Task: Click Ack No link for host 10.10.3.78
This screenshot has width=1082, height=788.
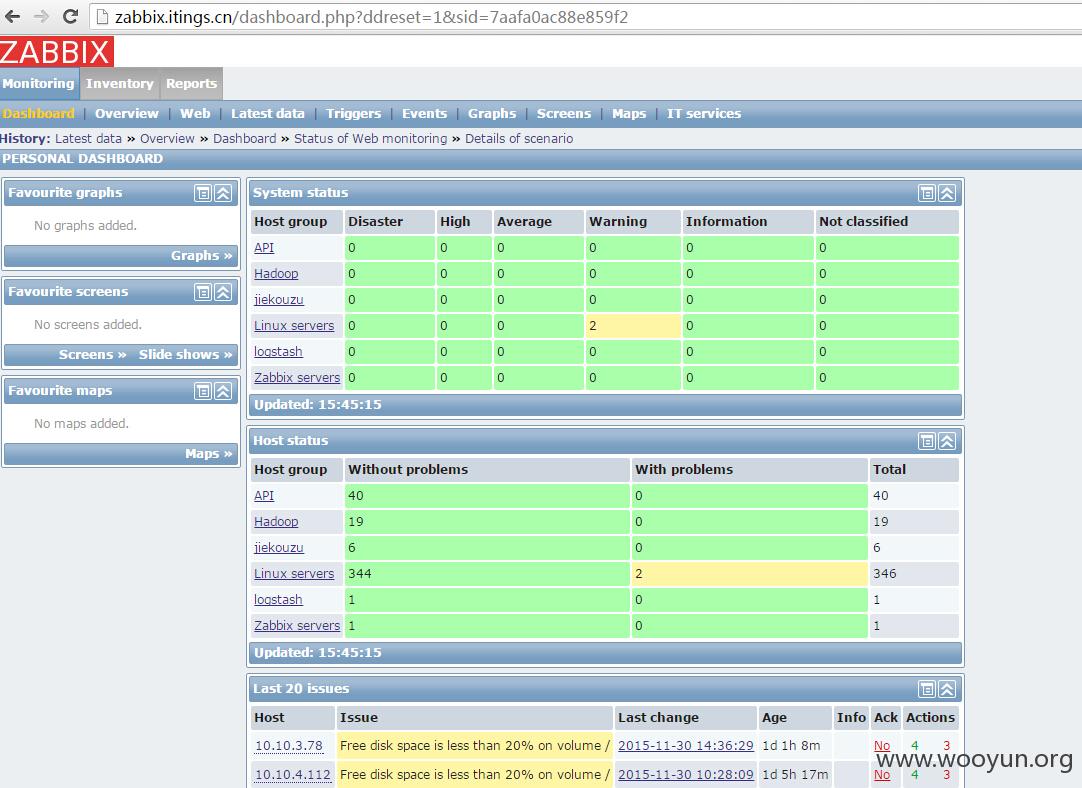Action: tap(882, 746)
